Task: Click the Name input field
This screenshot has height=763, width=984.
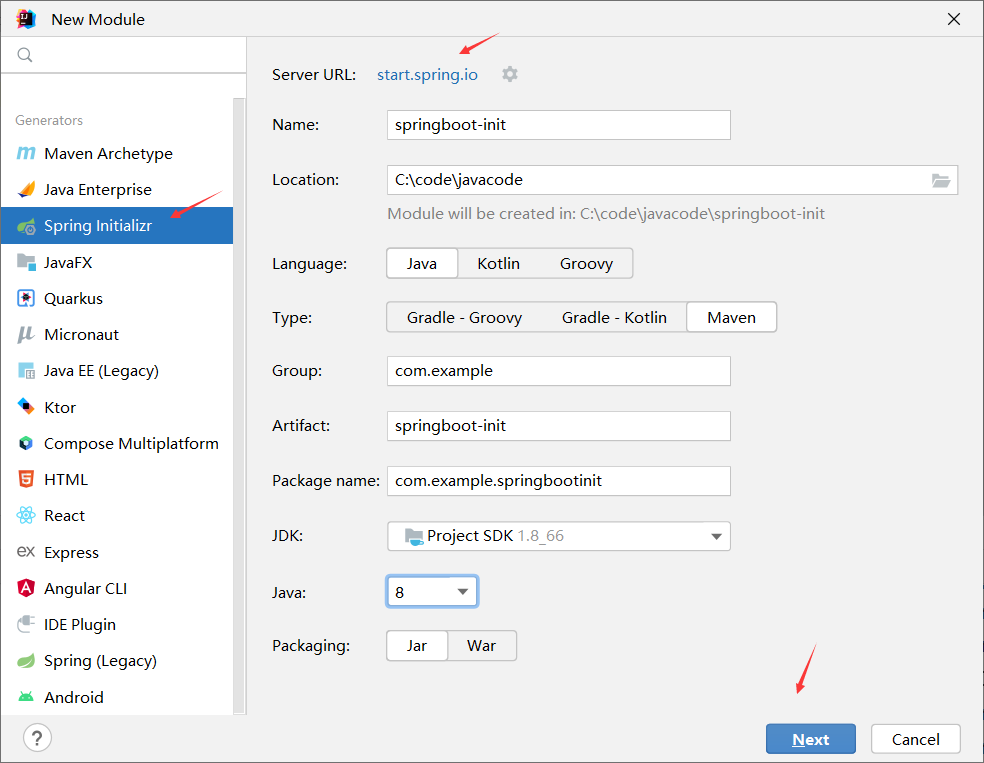Action: [559, 125]
